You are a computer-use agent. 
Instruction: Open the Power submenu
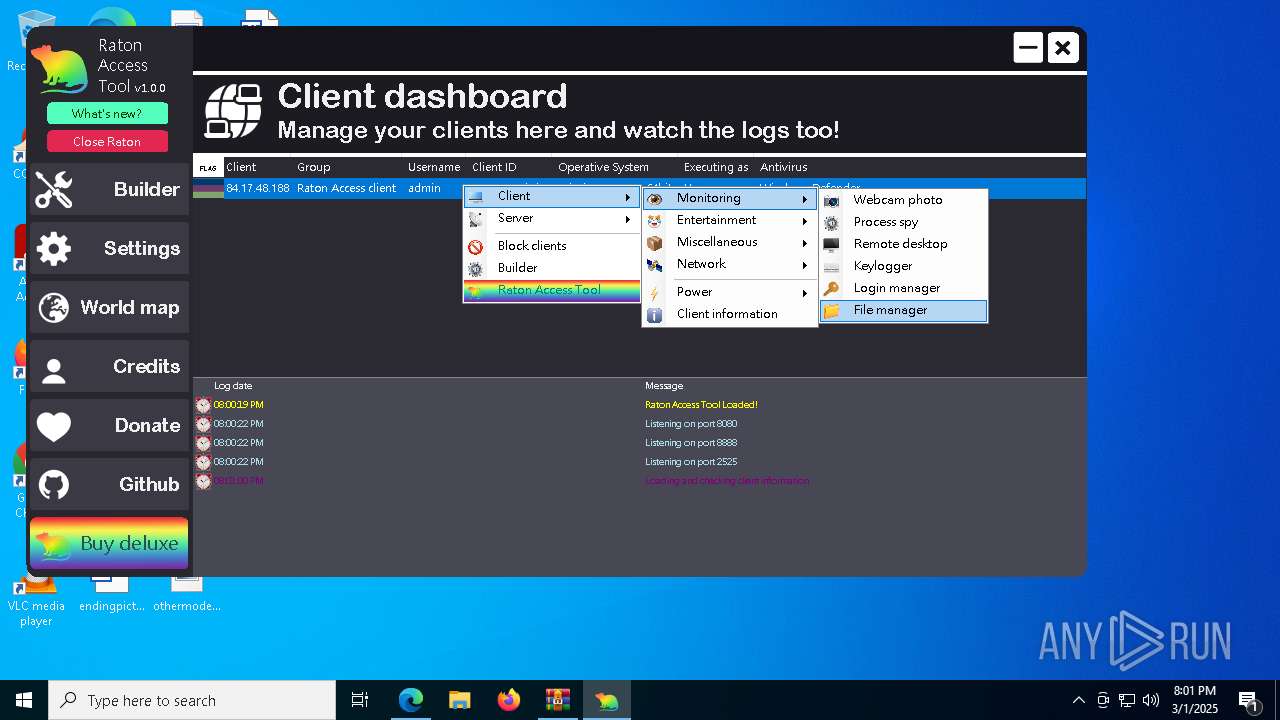(x=729, y=292)
